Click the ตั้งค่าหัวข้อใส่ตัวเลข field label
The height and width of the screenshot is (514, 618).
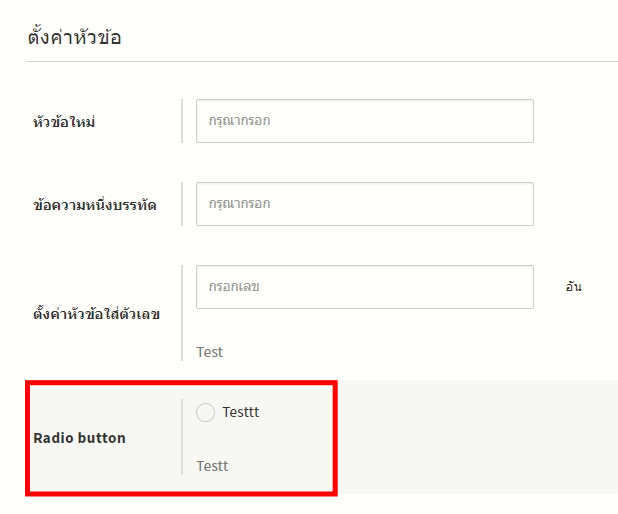click(x=97, y=314)
